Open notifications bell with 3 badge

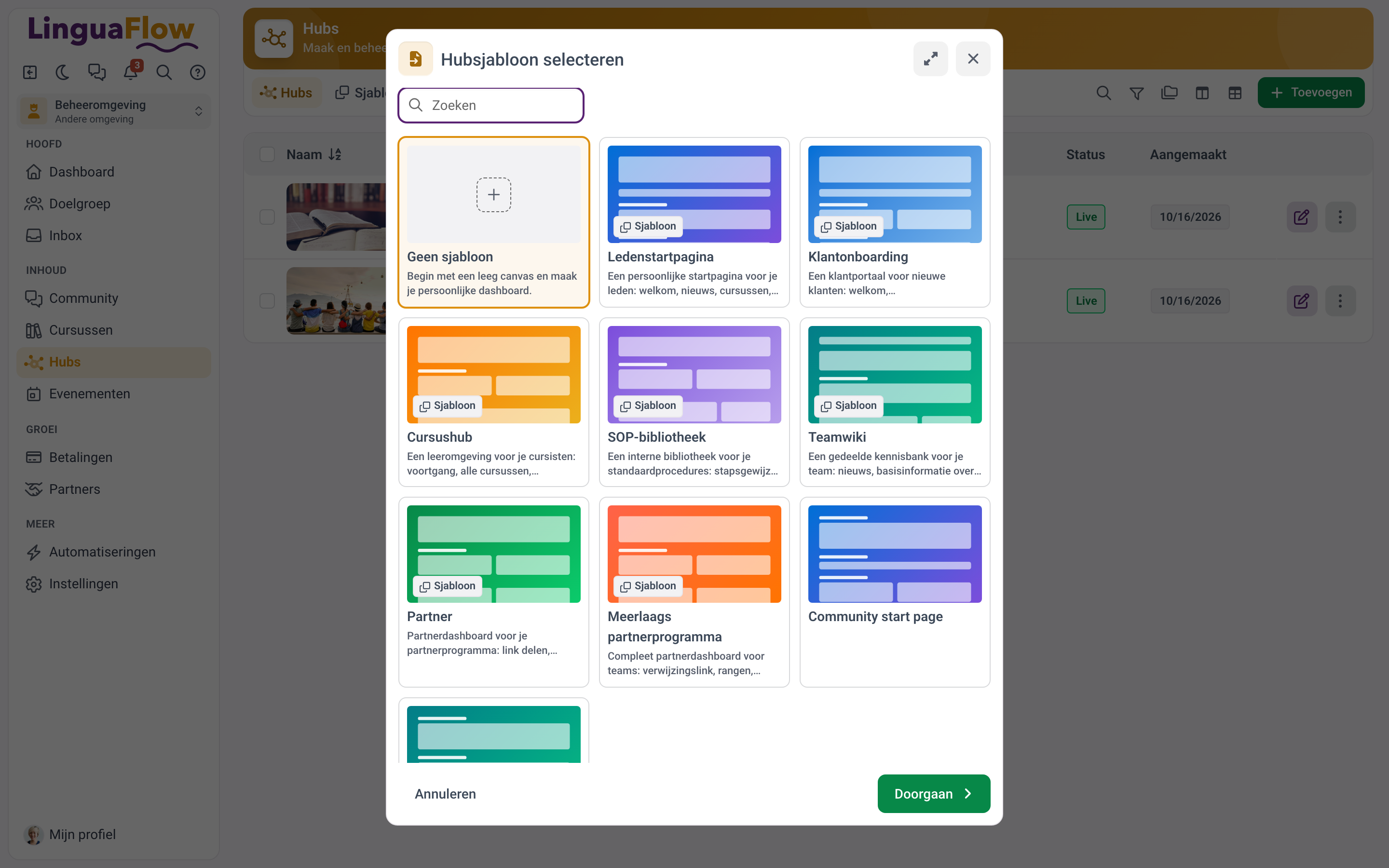[131, 72]
